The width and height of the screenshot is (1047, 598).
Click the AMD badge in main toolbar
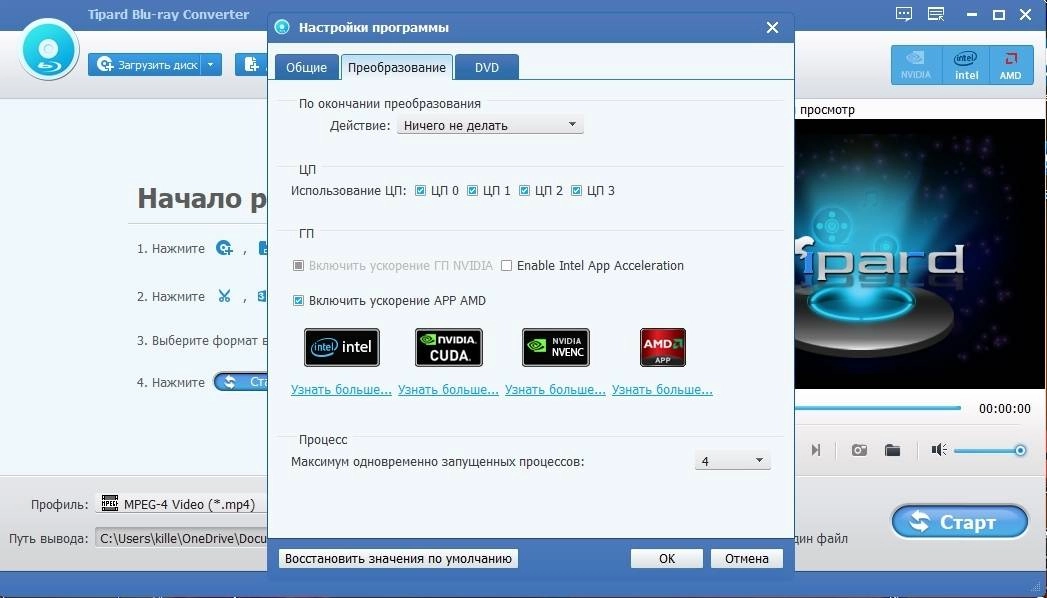pos(1010,65)
